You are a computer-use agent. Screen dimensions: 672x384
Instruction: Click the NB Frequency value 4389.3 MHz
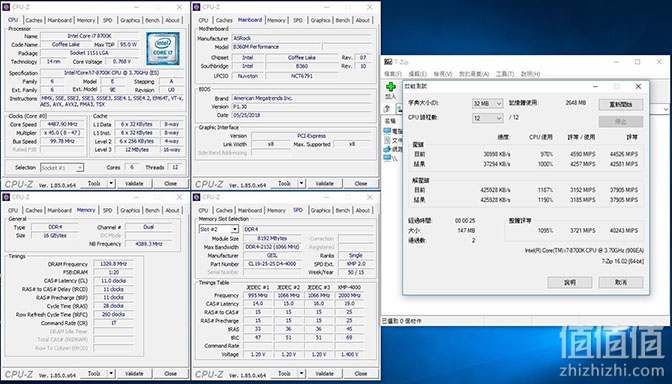tap(149, 244)
